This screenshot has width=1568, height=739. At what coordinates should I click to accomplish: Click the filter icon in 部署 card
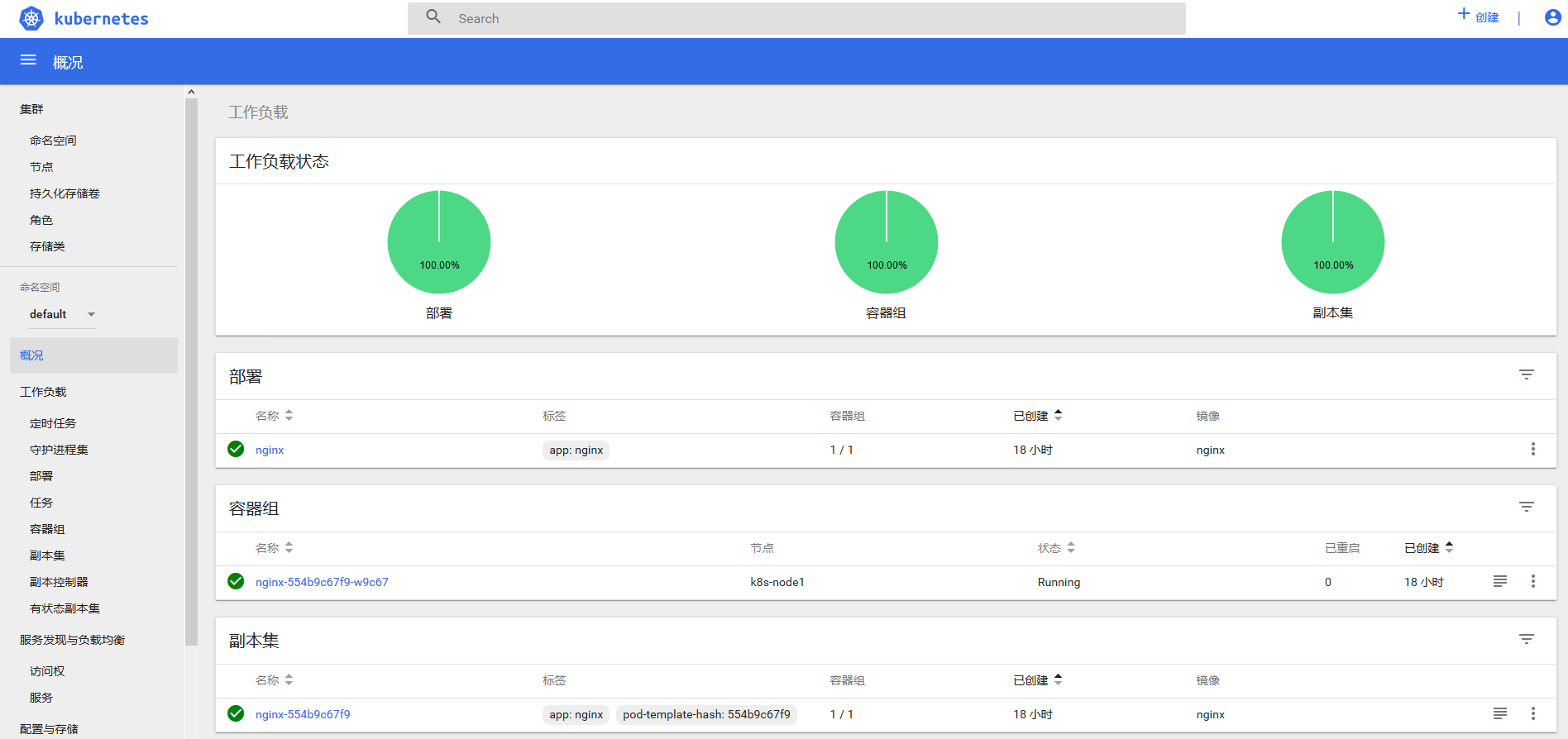(1527, 375)
